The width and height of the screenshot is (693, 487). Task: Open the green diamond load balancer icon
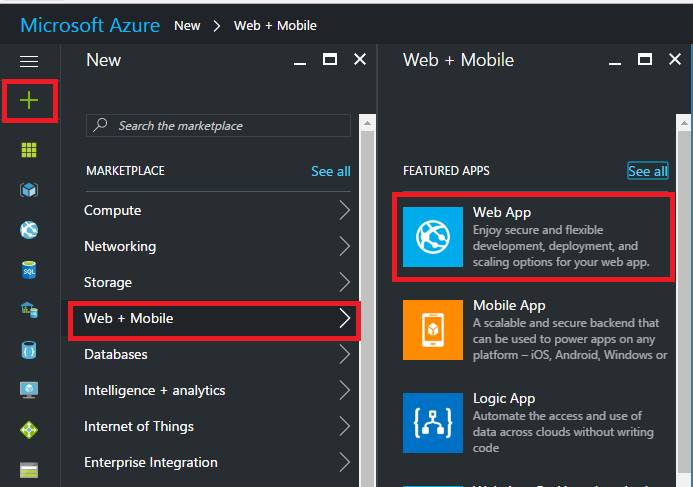pos(29,430)
